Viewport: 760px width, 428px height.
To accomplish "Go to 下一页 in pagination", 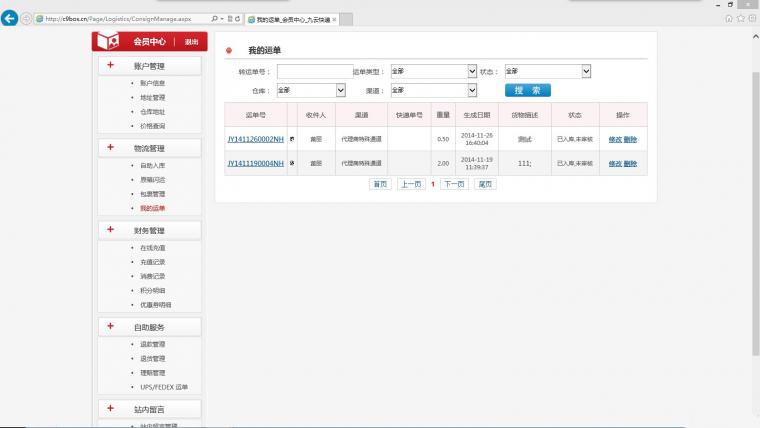I will [454, 184].
